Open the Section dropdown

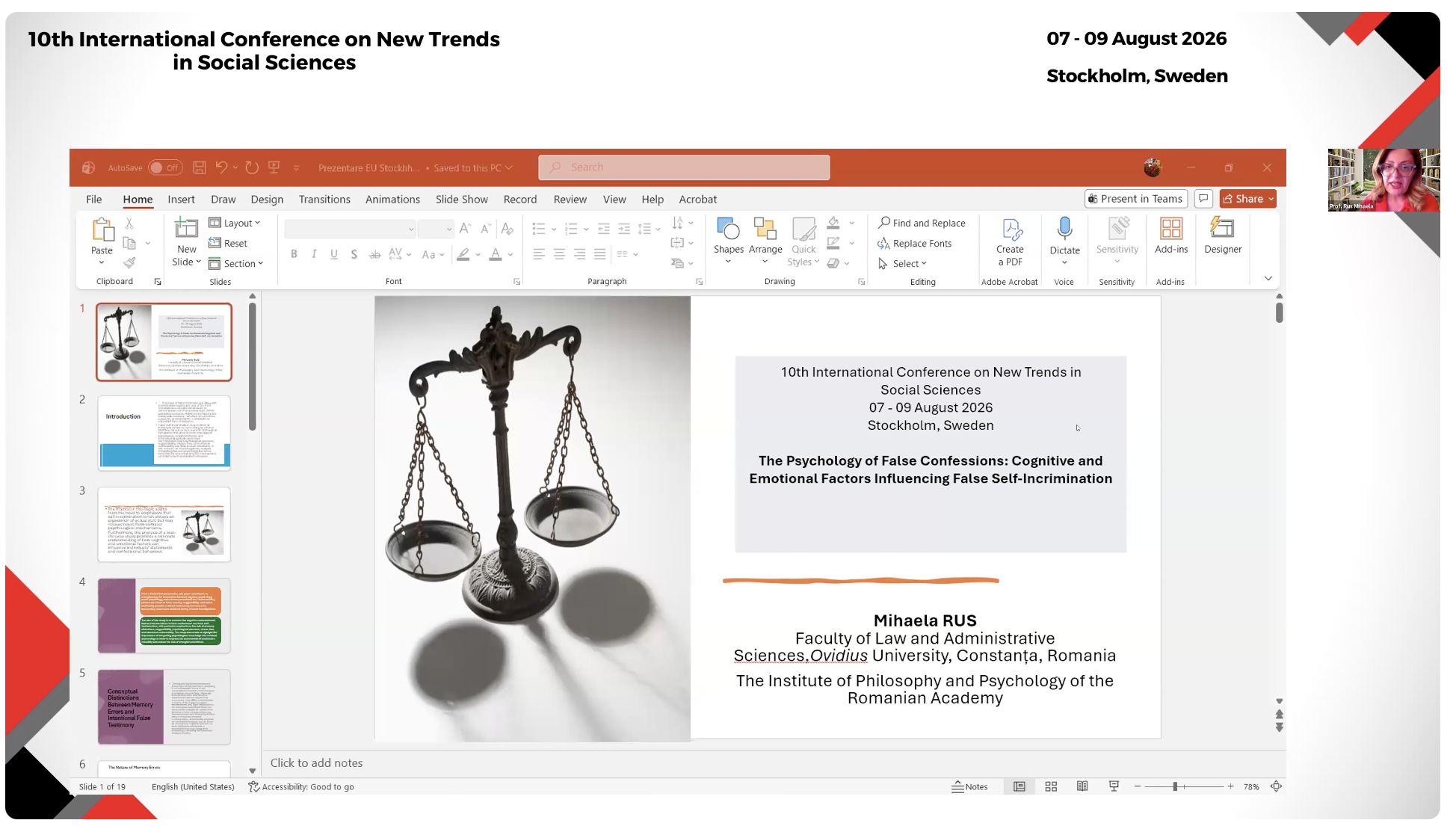click(x=236, y=263)
